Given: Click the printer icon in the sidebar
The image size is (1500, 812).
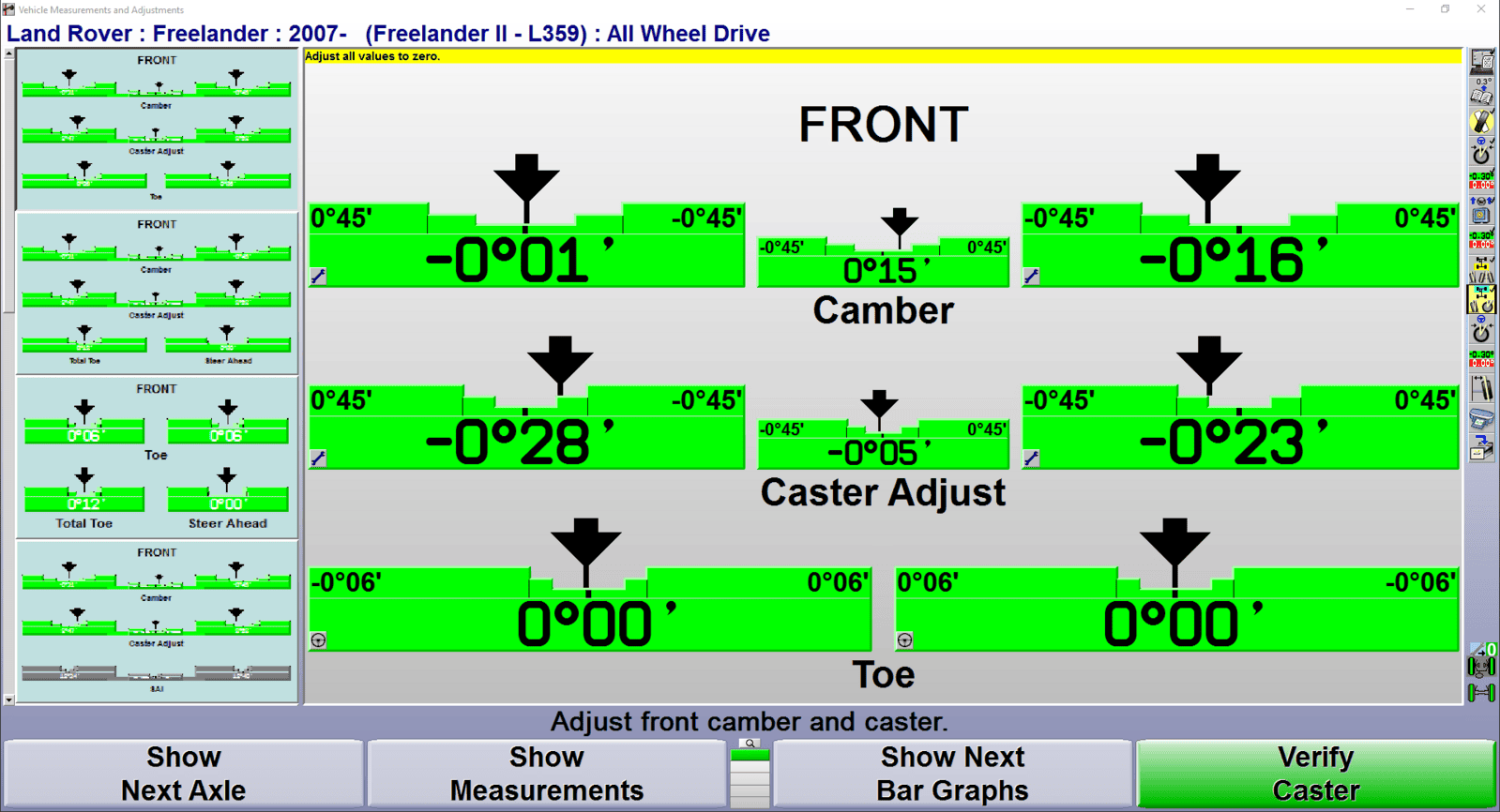Looking at the screenshot, I should (1482, 418).
